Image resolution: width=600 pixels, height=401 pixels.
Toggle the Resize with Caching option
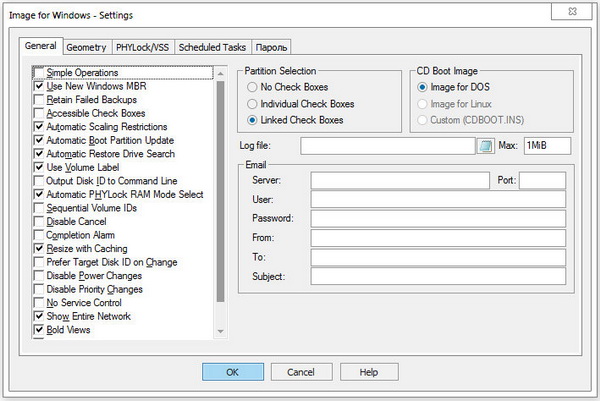pos(39,248)
